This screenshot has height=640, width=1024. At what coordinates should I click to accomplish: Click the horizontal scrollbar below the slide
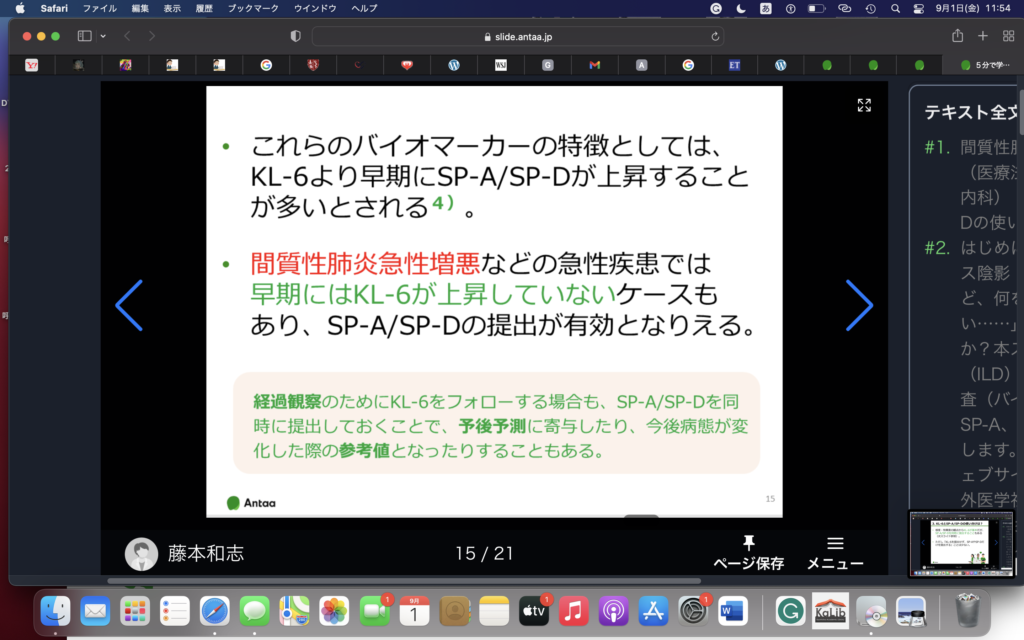(x=400, y=580)
